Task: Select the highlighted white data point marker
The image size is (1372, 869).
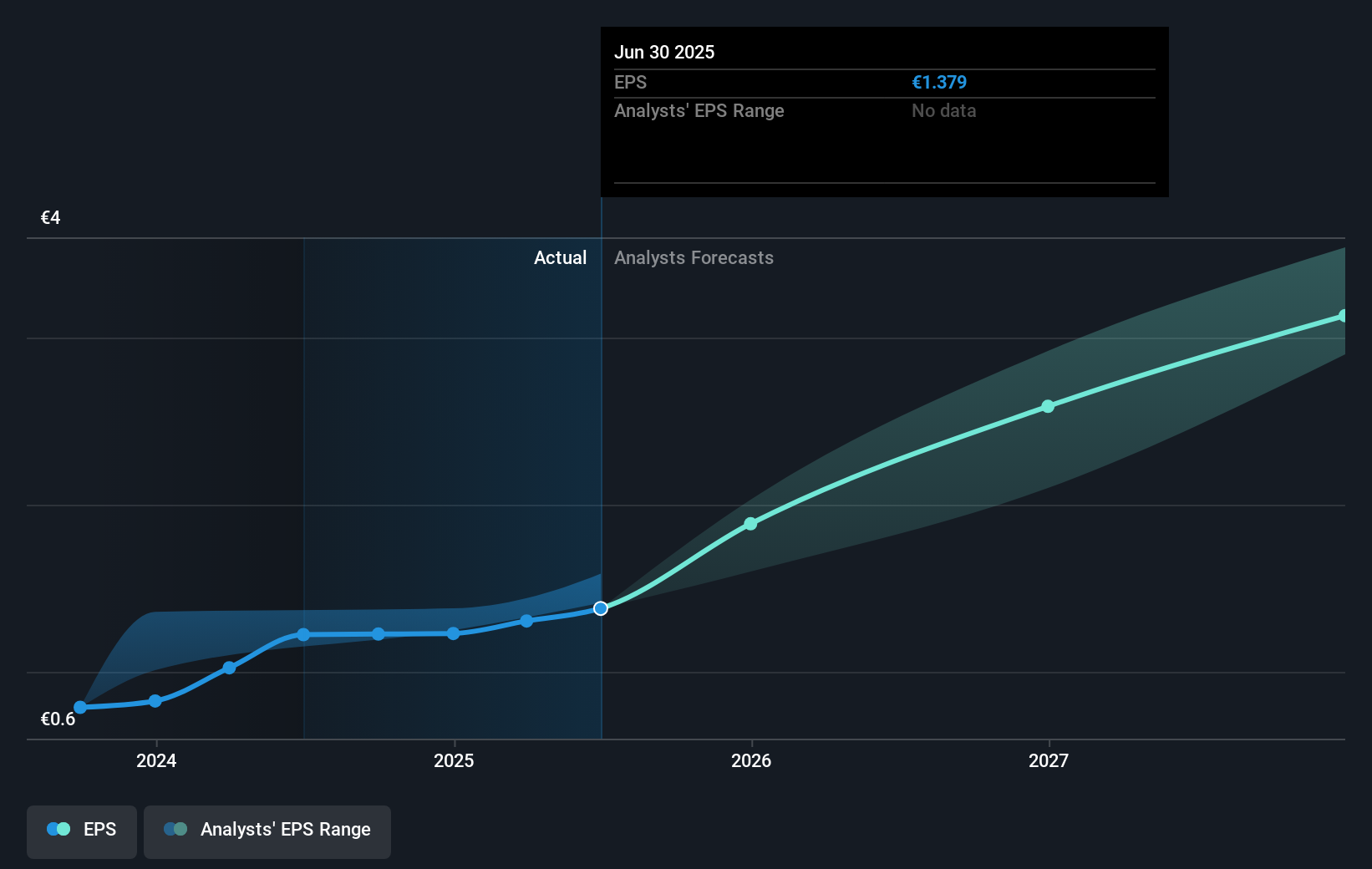Action: (x=600, y=608)
